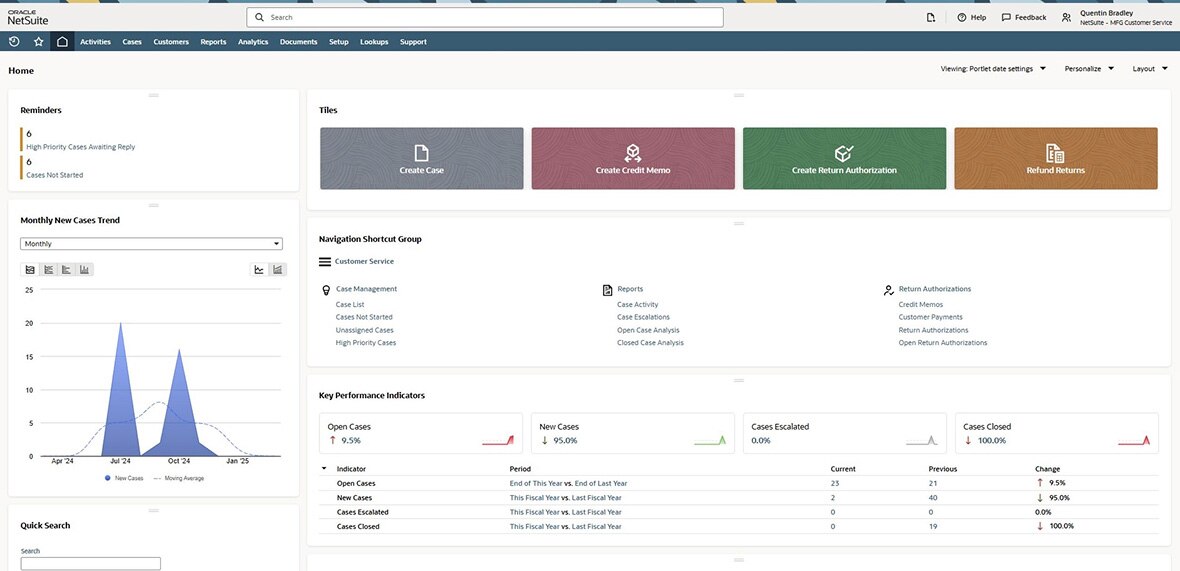
Task: Open Cases Not Started reminder
Action: pos(55,175)
